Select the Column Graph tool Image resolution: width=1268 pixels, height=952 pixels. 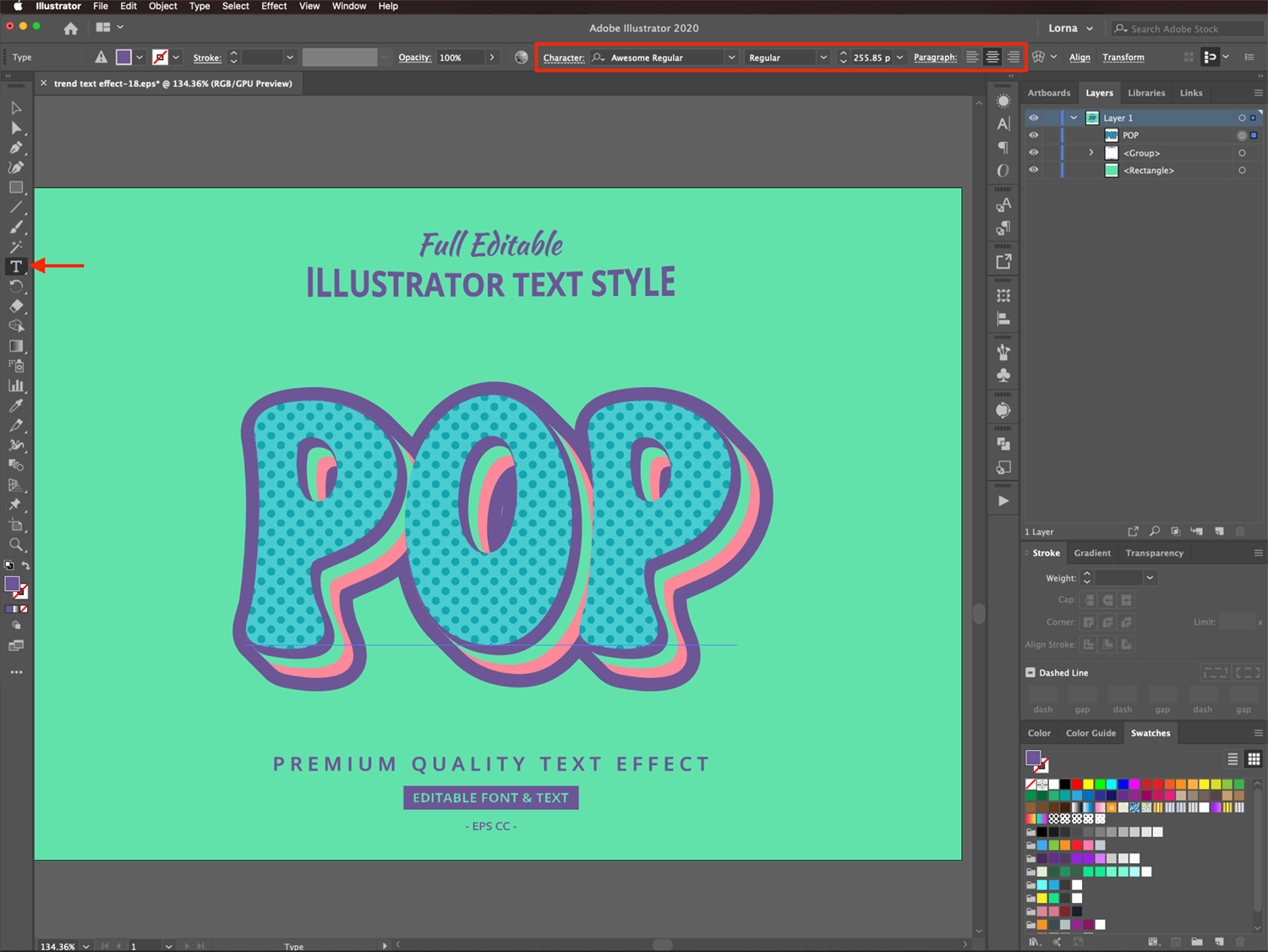coord(16,386)
